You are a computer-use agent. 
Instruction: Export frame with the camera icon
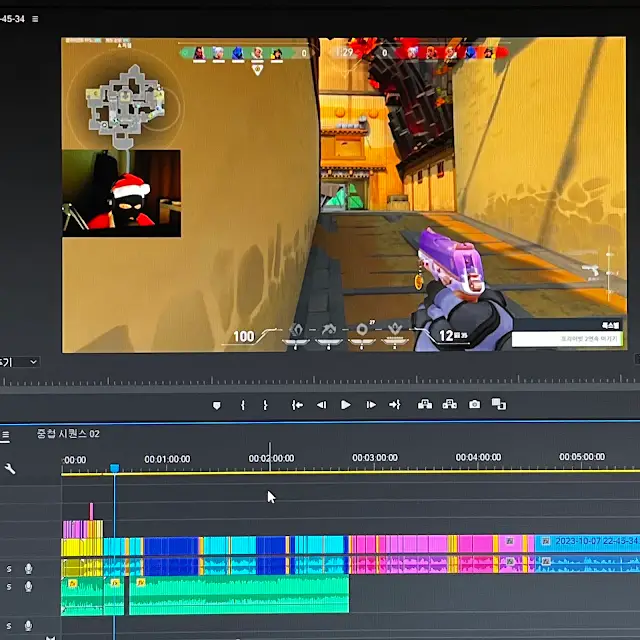coord(474,404)
